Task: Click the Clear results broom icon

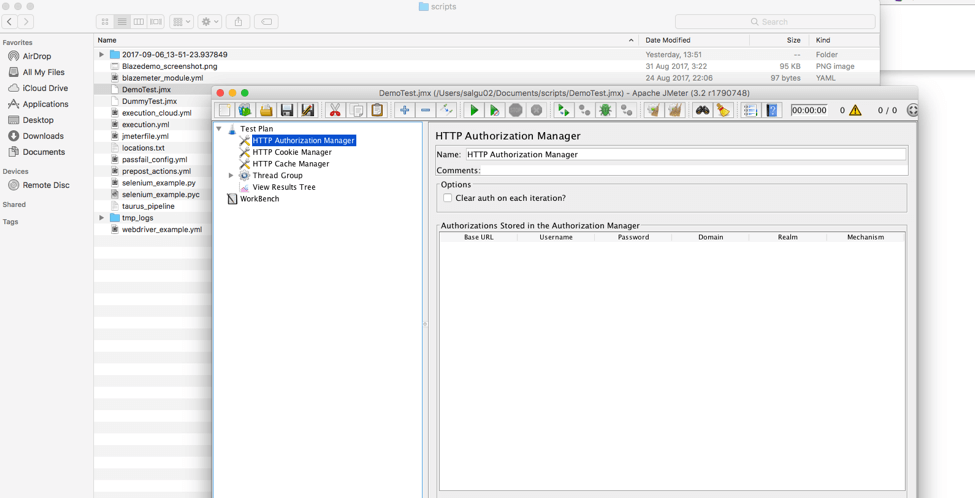Action: pyautogui.click(x=654, y=111)
